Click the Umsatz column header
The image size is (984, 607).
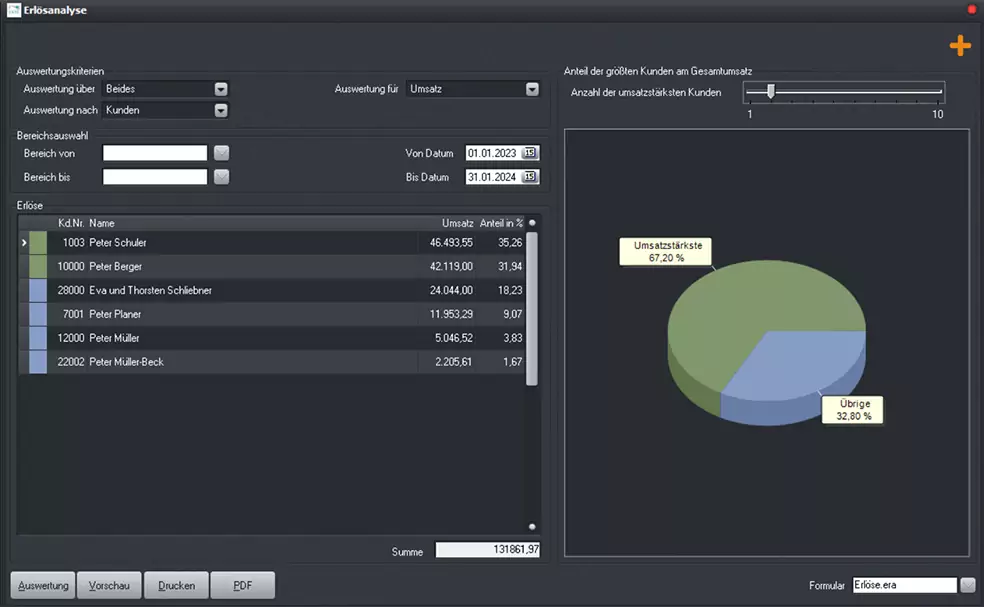457,223
